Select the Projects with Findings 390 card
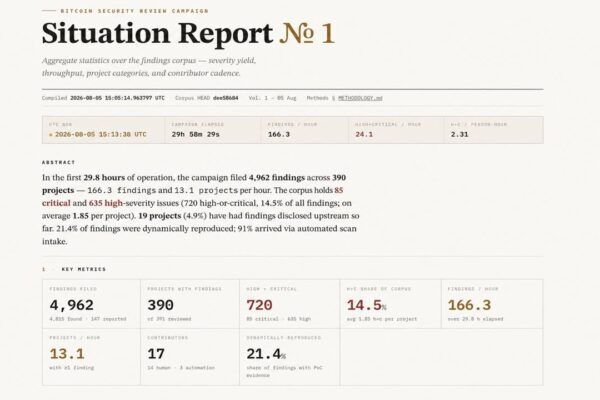Image resolution: width=600 pixels, height=400 pixels. coord(190,304)
